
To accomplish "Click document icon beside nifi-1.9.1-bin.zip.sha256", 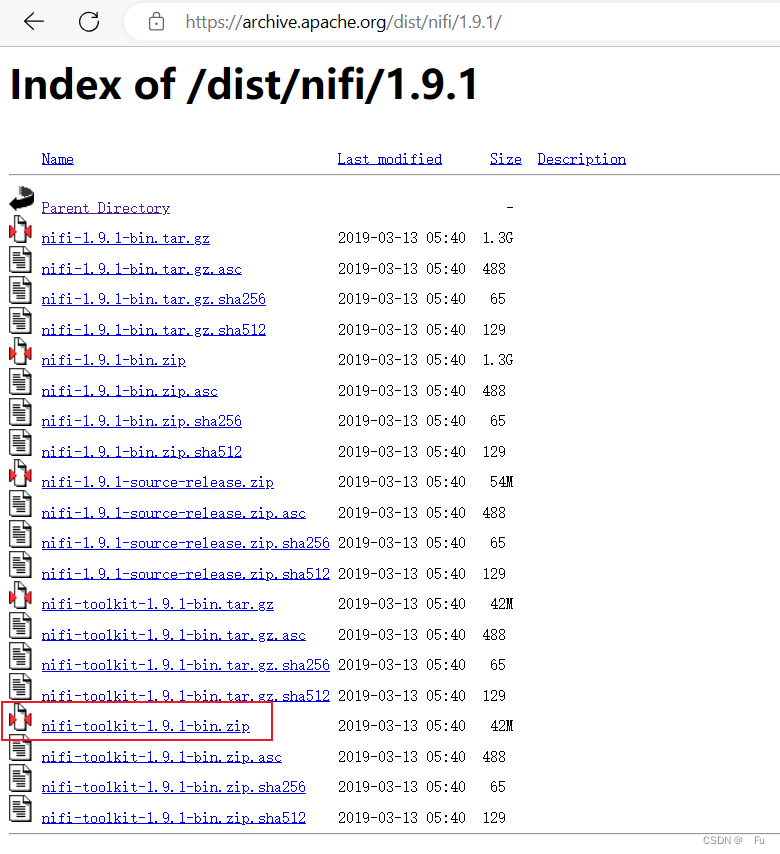I will pyautogui.click(x=20, y=412).
